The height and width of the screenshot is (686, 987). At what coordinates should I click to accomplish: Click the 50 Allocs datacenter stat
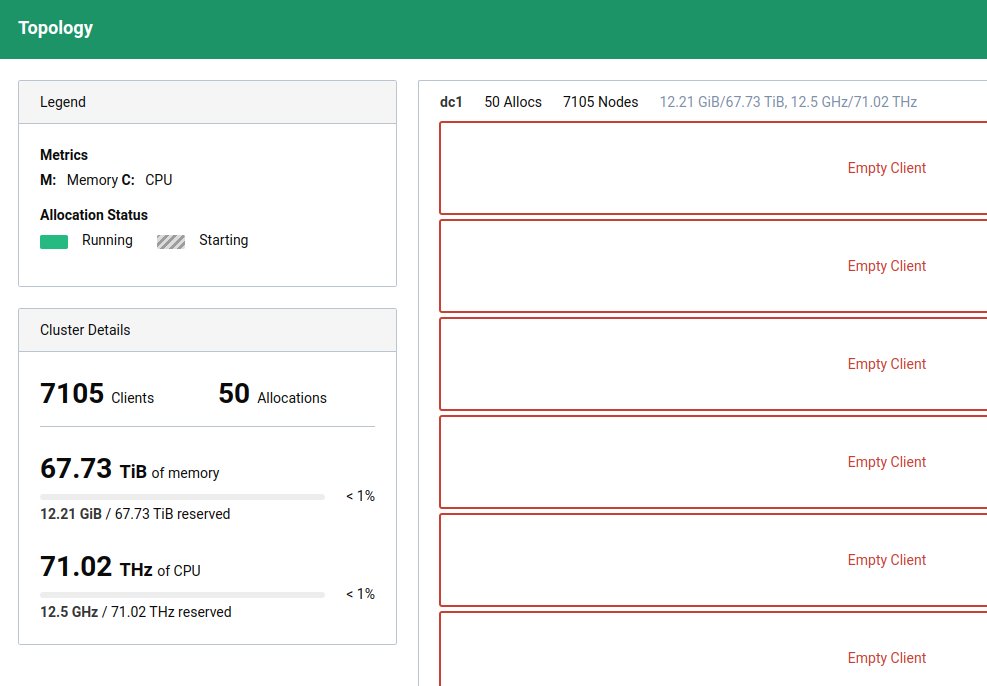tap(513, 102)
